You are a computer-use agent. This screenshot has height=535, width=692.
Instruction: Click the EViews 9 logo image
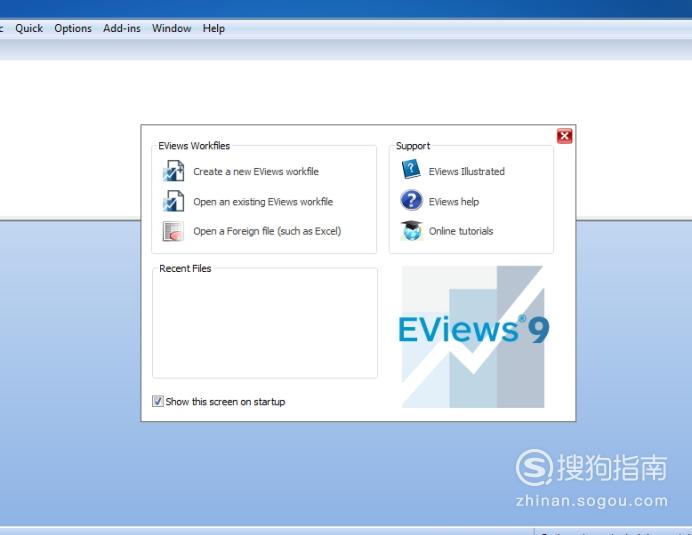click(473, 336)
